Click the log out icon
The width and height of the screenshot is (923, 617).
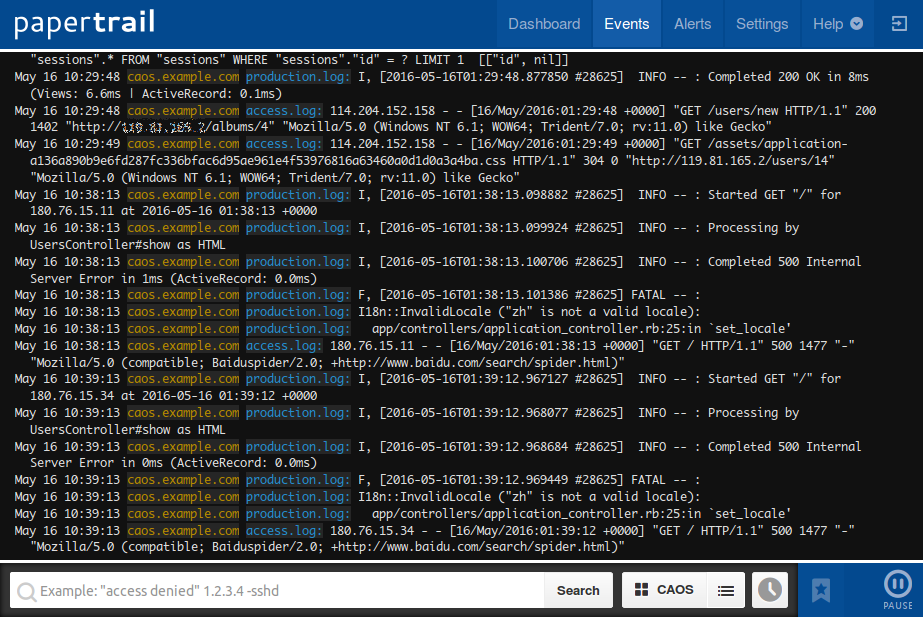tap(898, 24)
